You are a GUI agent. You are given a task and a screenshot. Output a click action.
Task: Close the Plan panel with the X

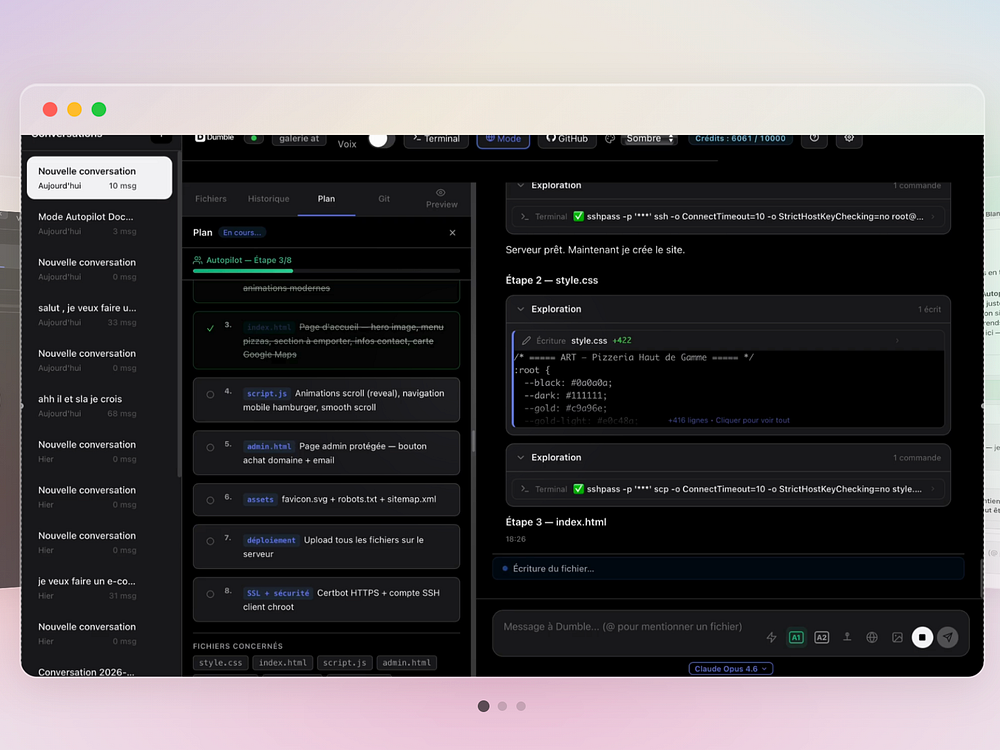(452, 233)
